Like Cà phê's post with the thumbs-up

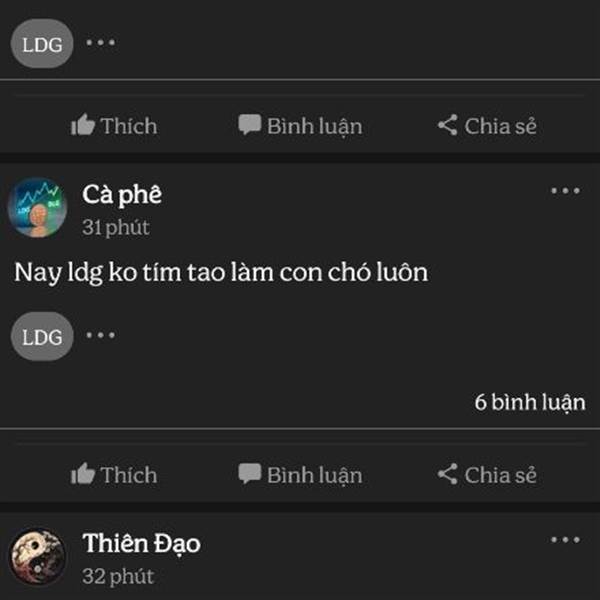pos(114,475)
